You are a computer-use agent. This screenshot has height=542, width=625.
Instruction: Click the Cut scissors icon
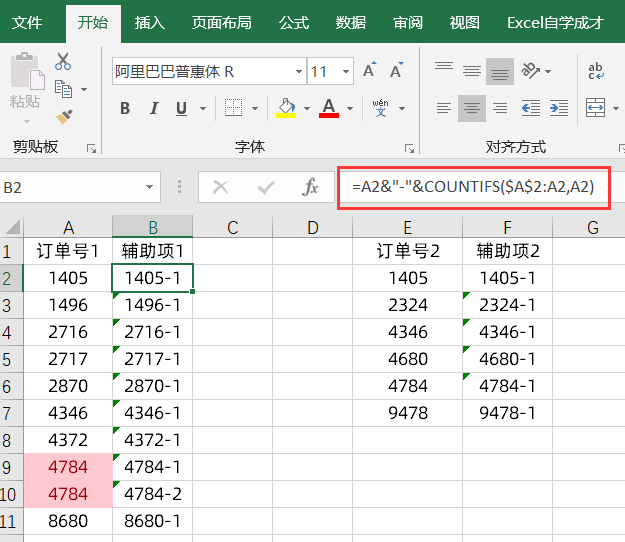(x=63, y=61)
